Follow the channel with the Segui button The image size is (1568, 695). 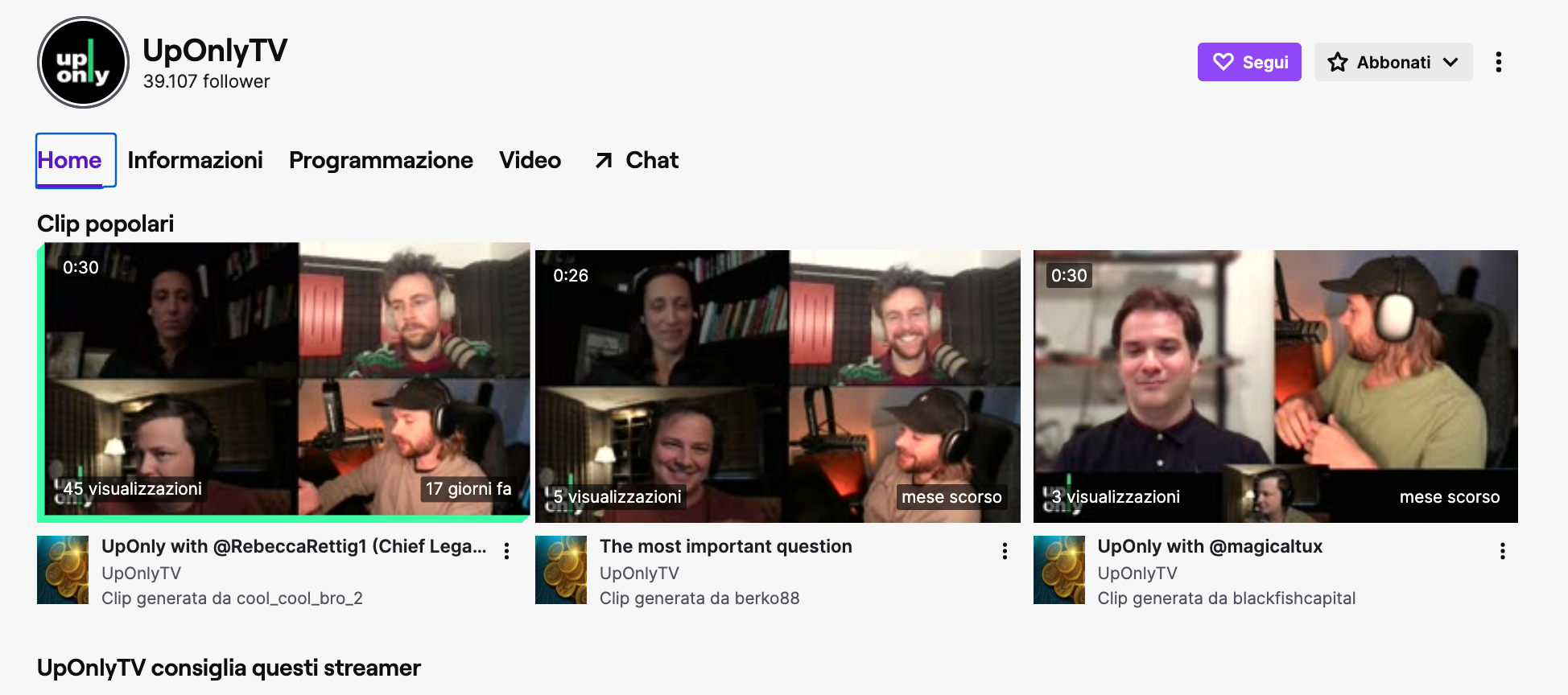(1249, 62)
